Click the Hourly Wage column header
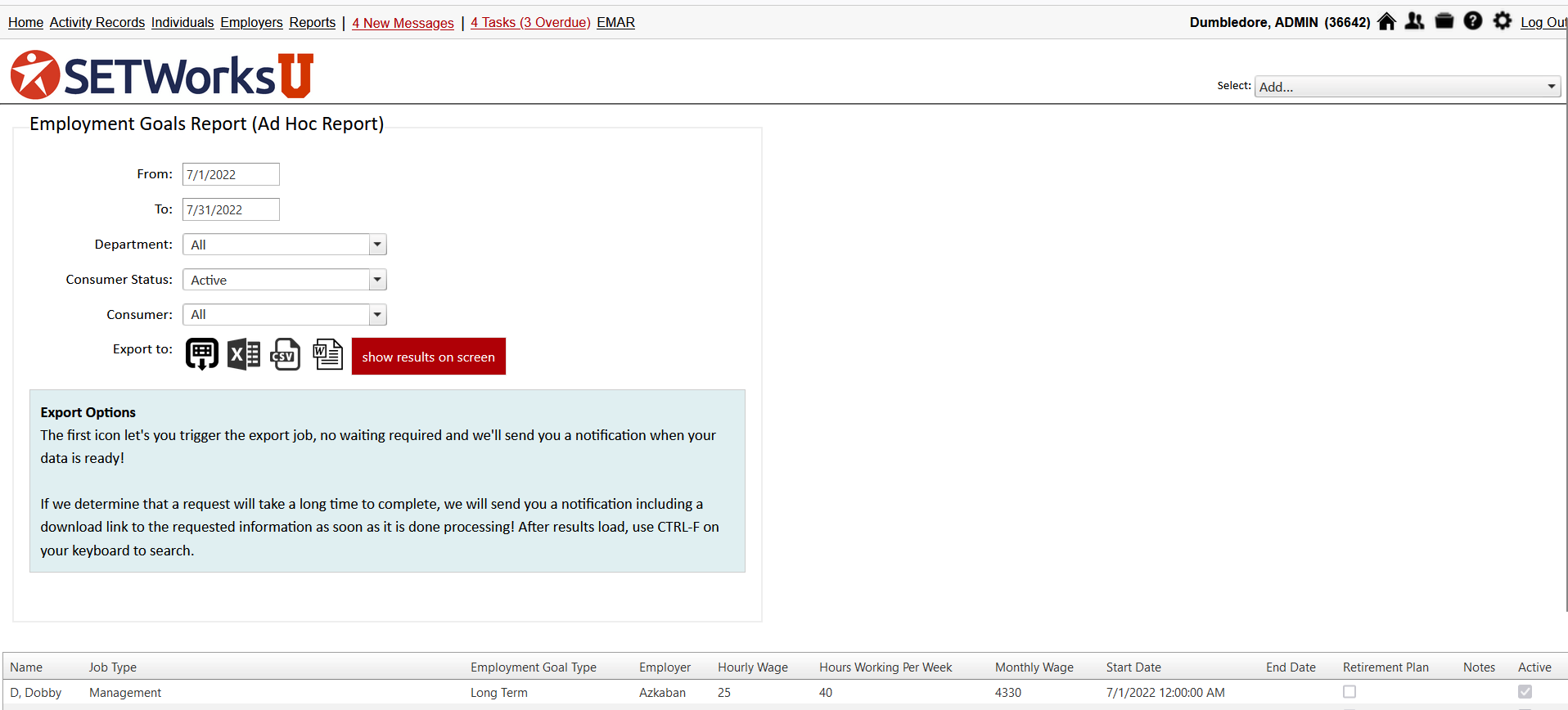The image size is (1568, 710). (753, 667)
